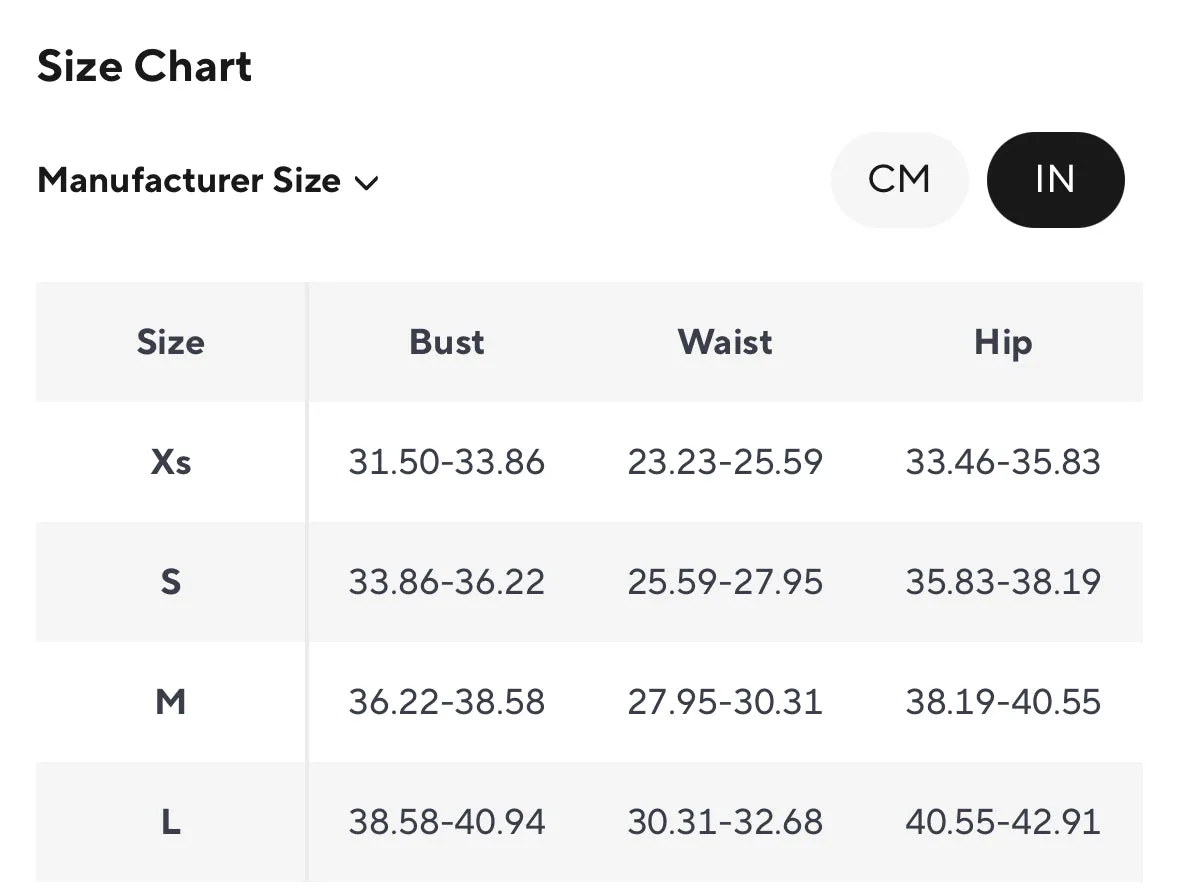Click M hip value 38.19-40.55
Image resolution: width=1179 pixels, height=895 pixels.
(1003, 702)
